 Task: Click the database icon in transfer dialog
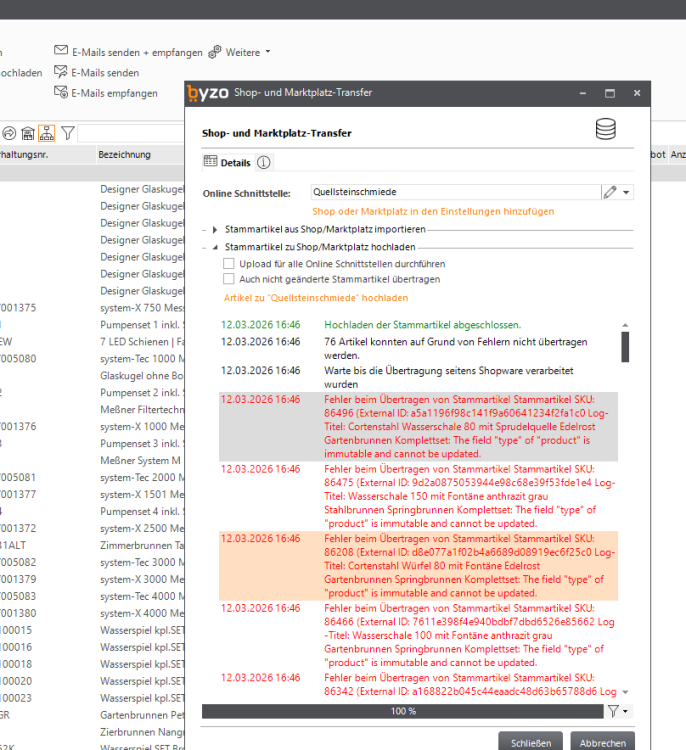point(606,129)
